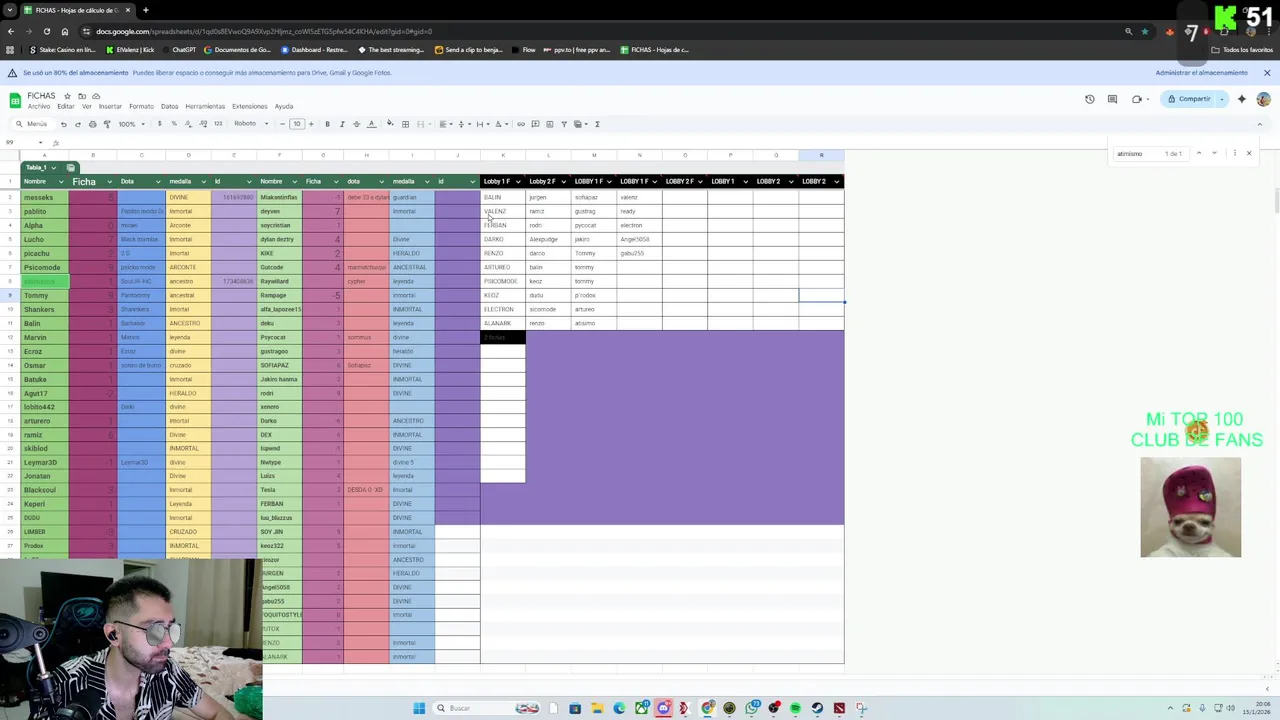This screenshot has height=720, width=1280.
Task: Click the Gemini sparkle icon
Action: coord(1242,99)
